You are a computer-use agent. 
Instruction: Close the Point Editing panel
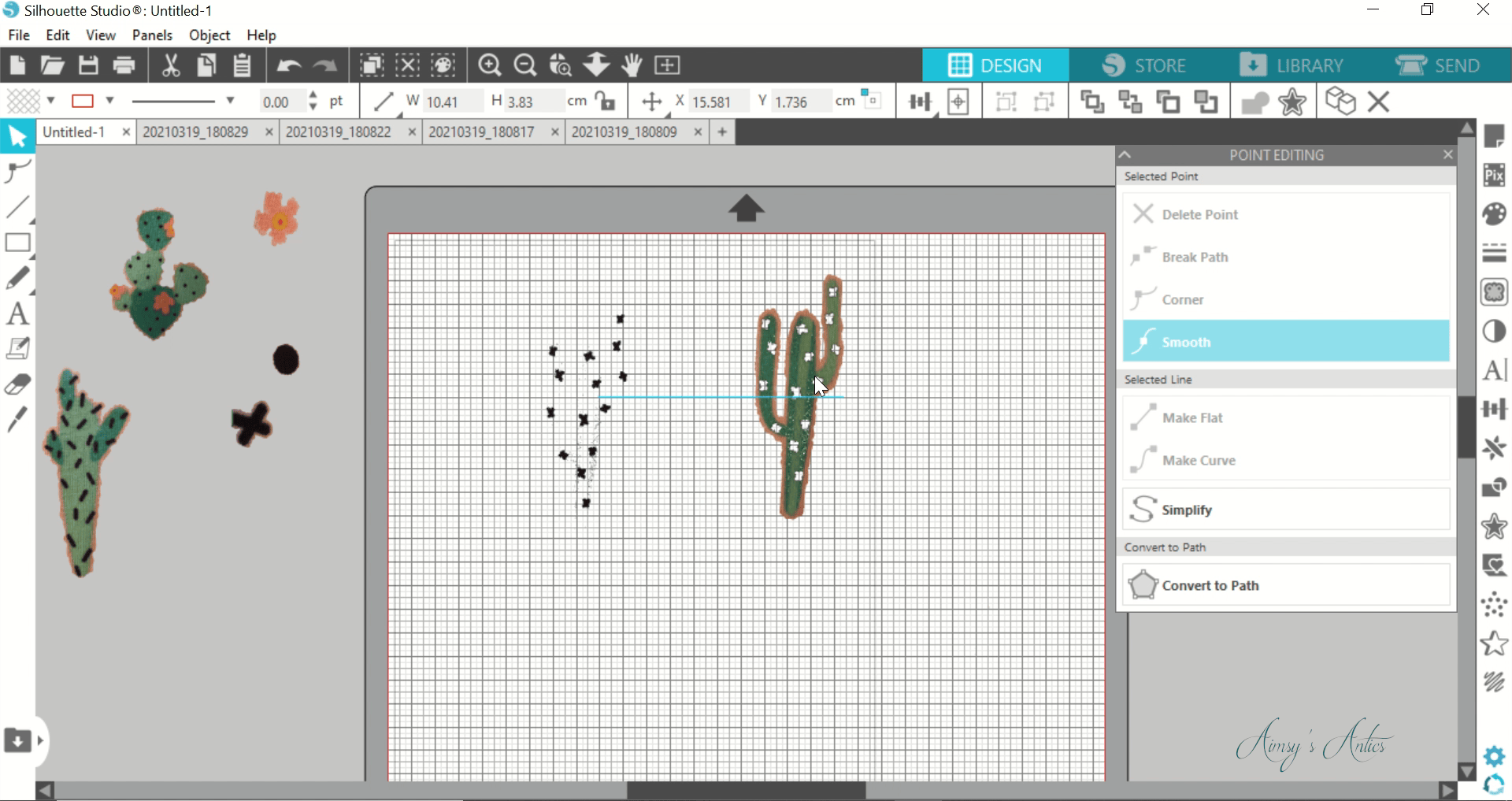[x=1447, y=155]
